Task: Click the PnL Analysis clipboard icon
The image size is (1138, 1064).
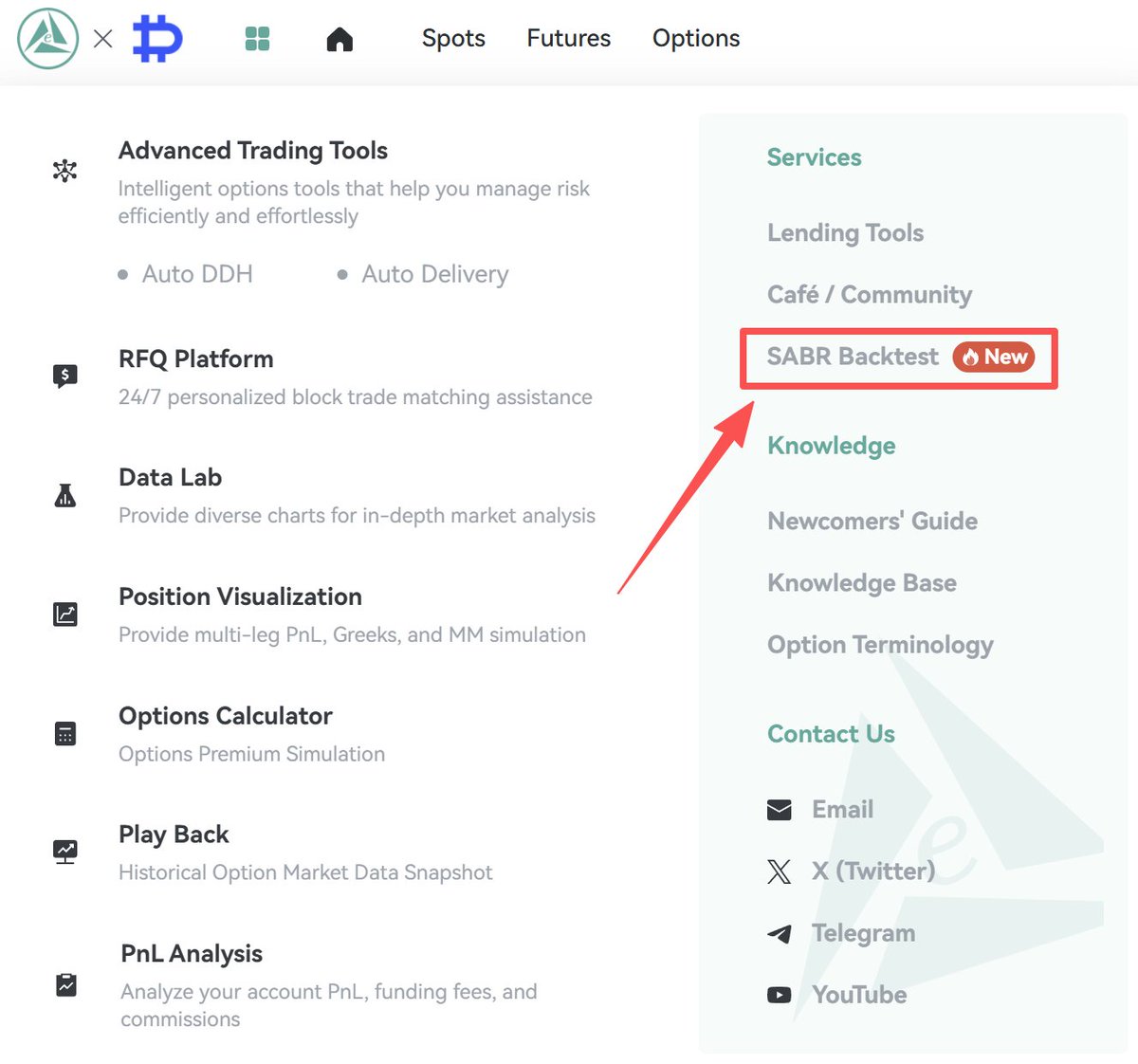Action: pyautogui.click(x=65, y=985)
